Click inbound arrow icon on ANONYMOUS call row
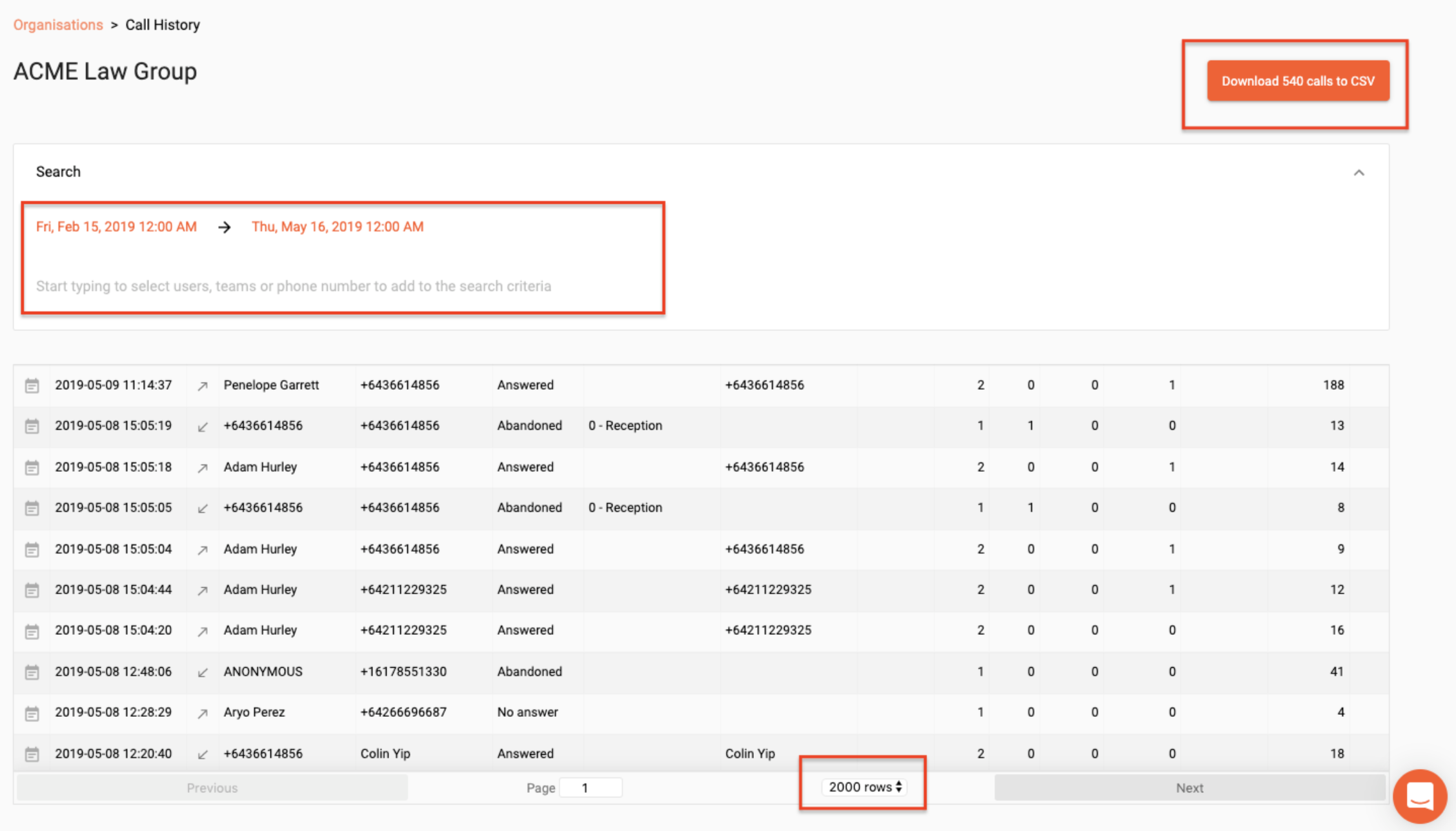Image resolution: width=1456 pixels, height=831 pixels. [203, 672]
